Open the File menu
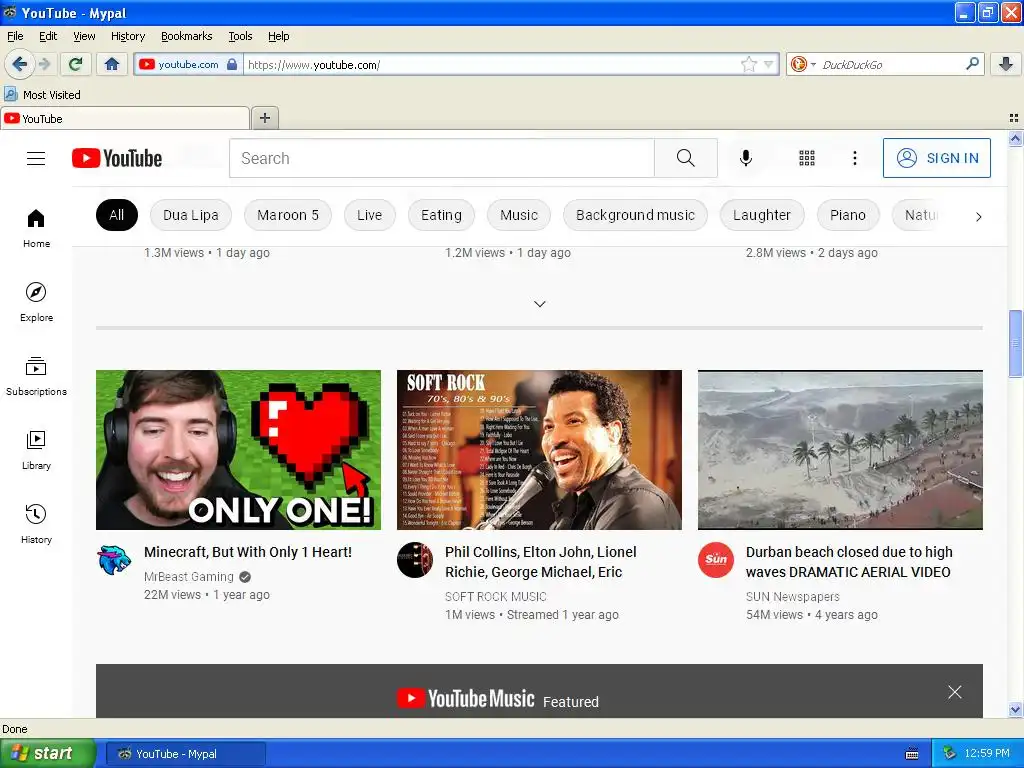The width and height of the screenshot is (1024, 768). (15, 36)
